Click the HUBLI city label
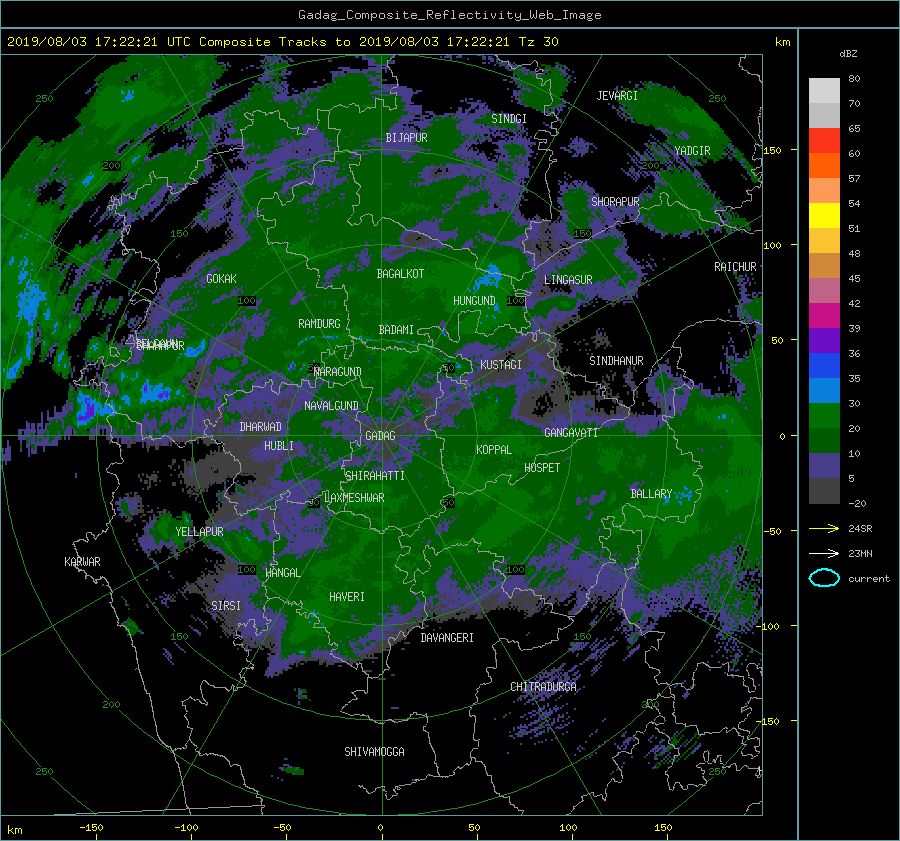This screenshot has width=900, height=841. (279, 446)
